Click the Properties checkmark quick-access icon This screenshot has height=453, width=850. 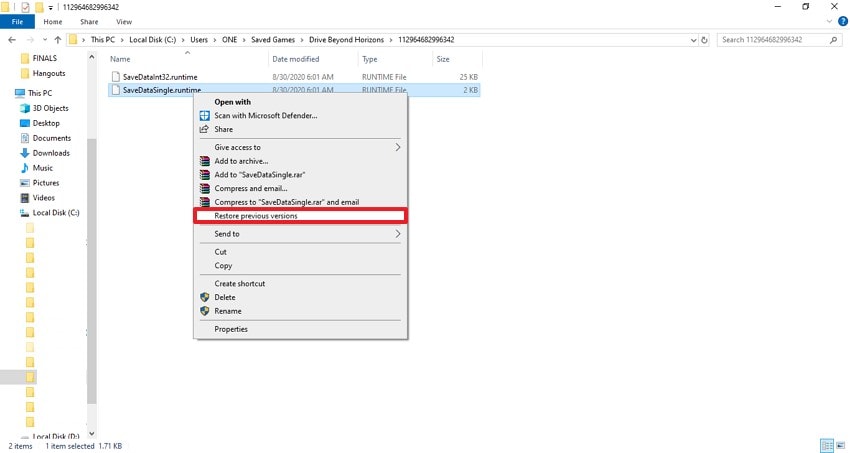[25, 7]
